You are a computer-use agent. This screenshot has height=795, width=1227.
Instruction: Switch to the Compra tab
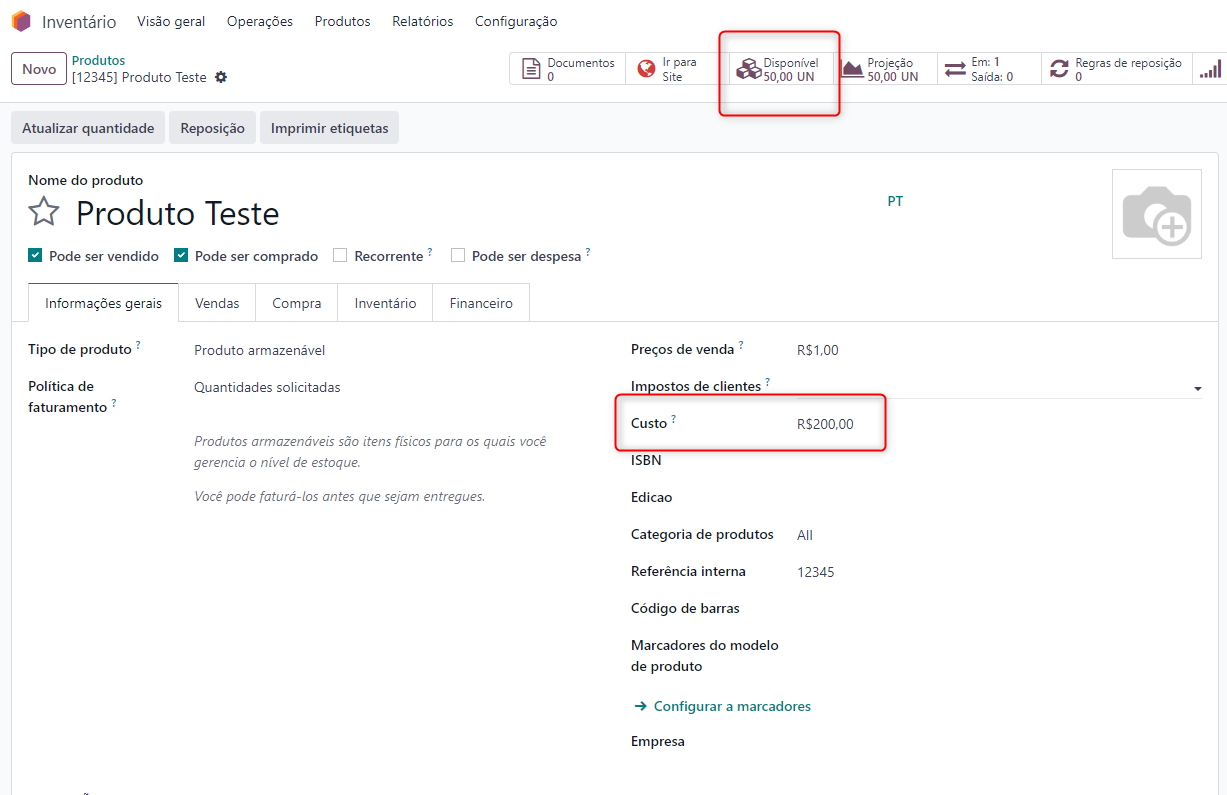coord(297,303)
